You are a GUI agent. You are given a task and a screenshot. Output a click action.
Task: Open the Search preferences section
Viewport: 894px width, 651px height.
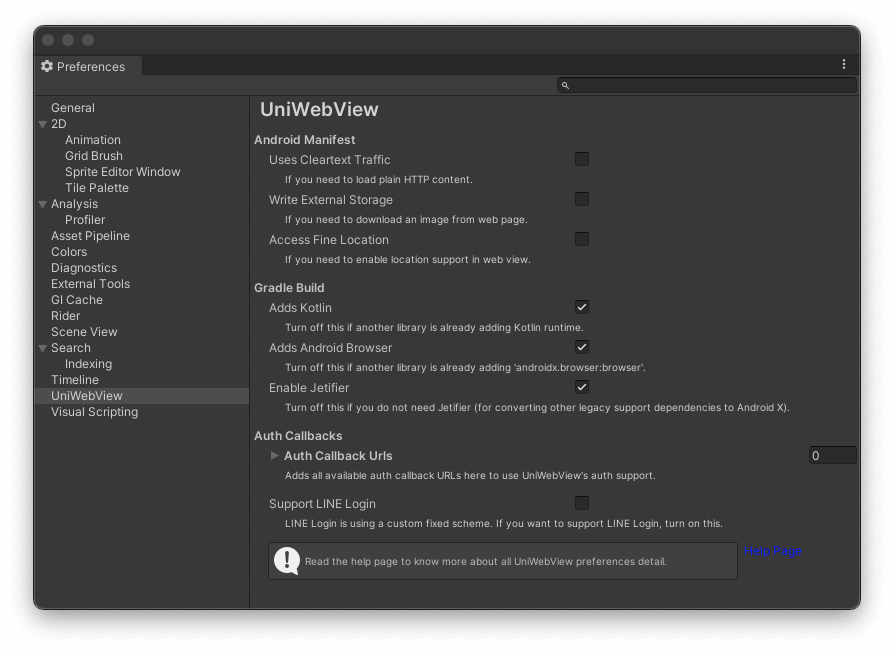coord(71,347)
